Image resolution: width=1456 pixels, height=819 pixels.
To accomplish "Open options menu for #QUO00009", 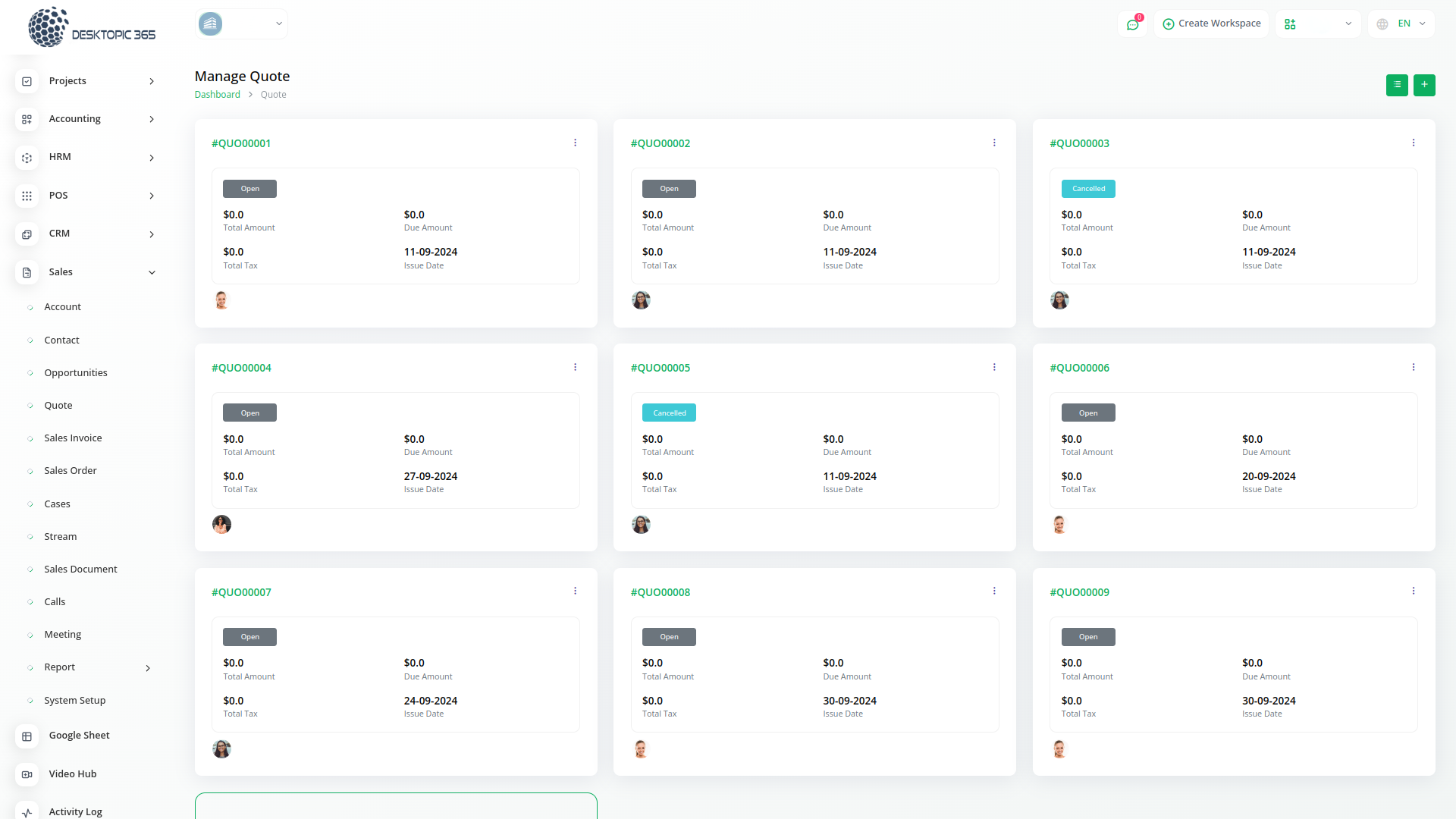I will pos(1414,591).
